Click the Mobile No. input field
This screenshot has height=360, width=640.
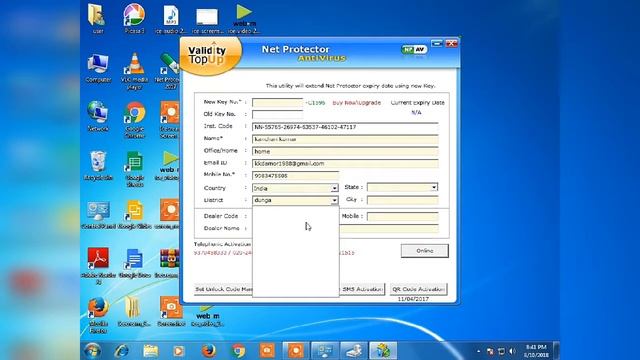(x=295, y=176)
